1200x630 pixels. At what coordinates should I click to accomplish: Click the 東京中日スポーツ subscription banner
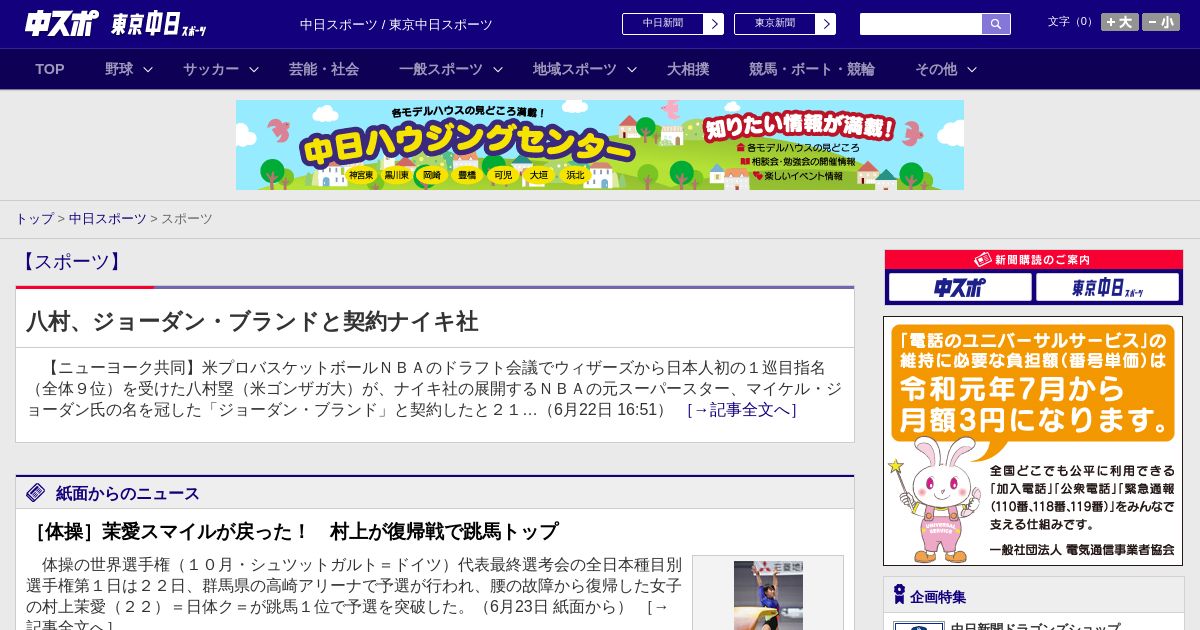tap(1108, 288)
